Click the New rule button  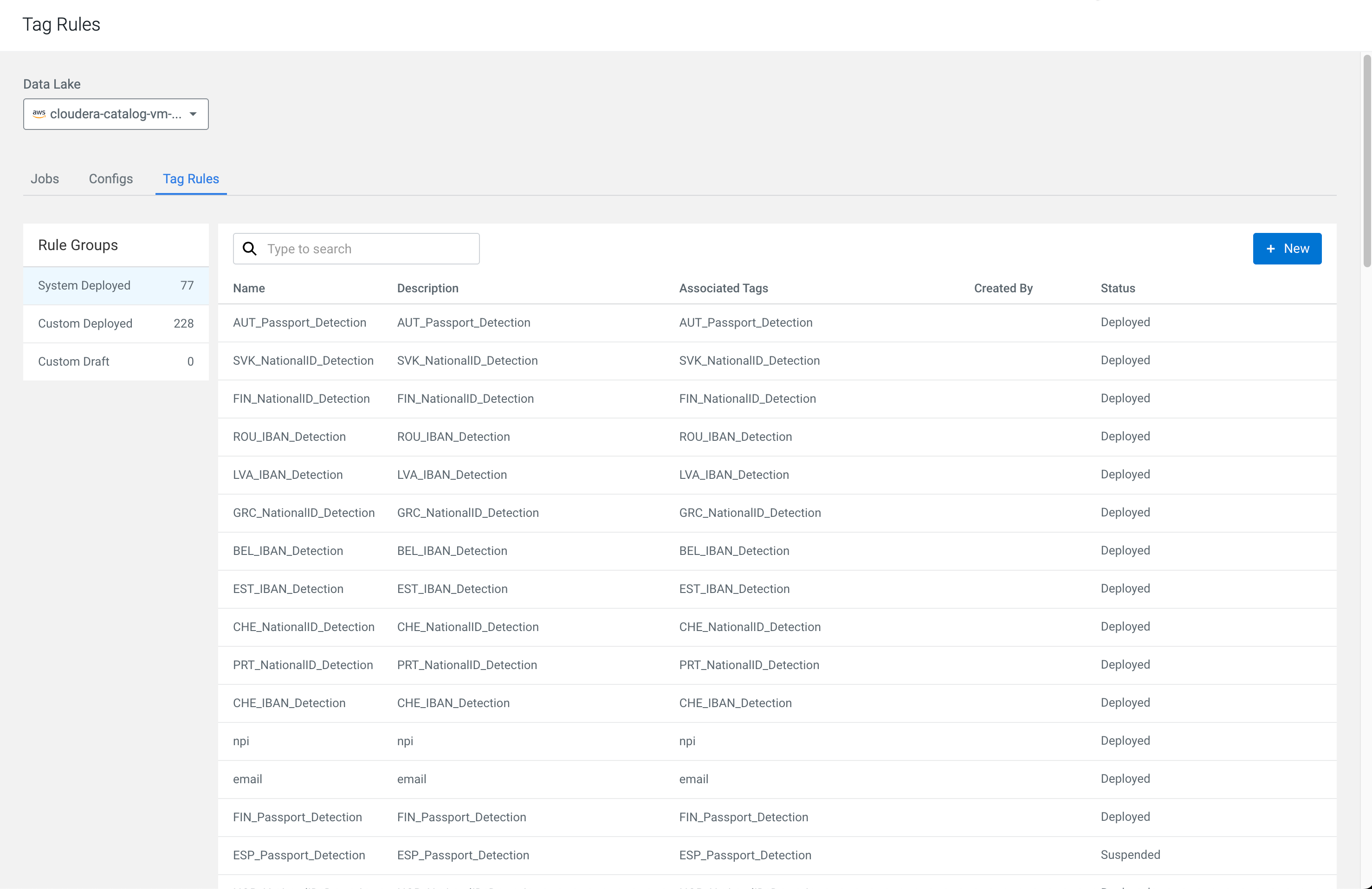[x=1287, y=248]
